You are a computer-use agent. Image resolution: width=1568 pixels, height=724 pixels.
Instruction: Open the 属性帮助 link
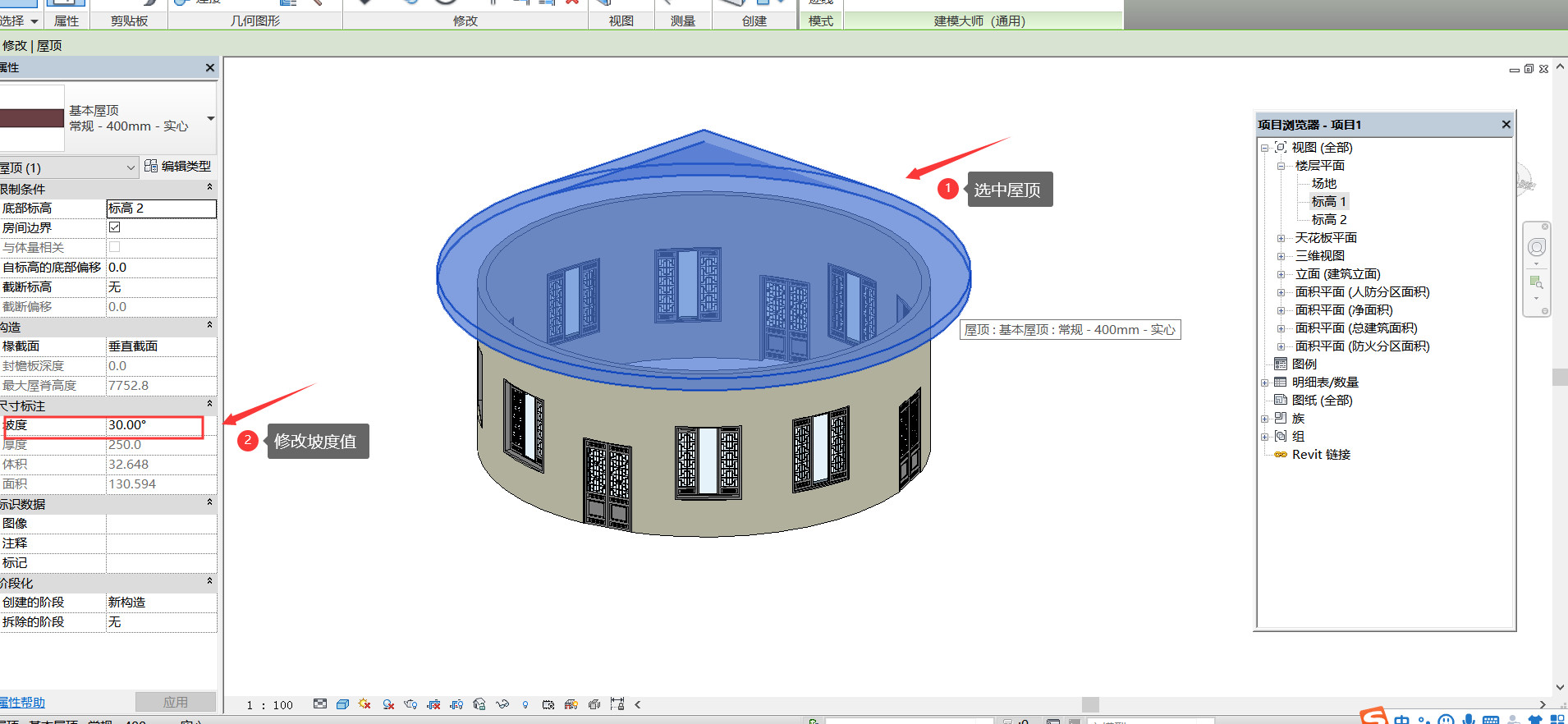pos(22,703)
